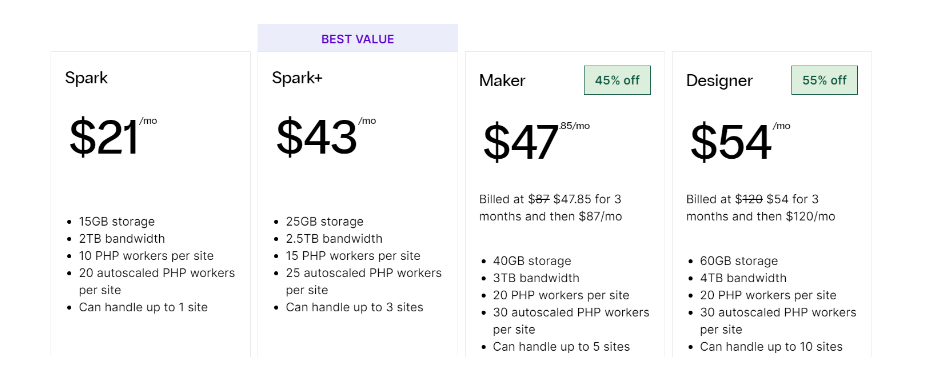Click the BEST VALUE banner
928x388 pixels.
click(357, 39)
